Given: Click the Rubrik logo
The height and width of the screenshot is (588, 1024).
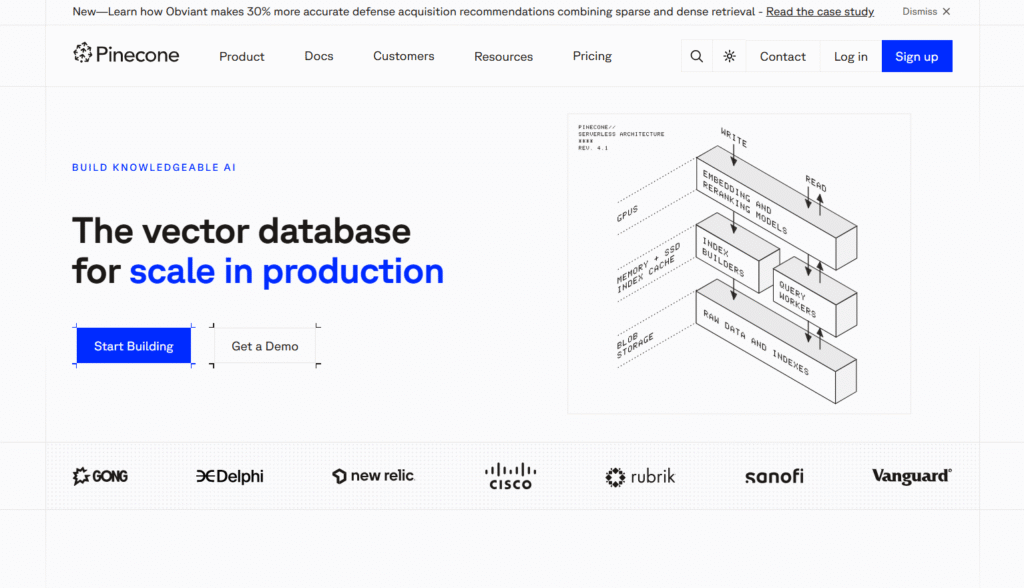Looking at the screenshot, I should click(x=640, y=476).
